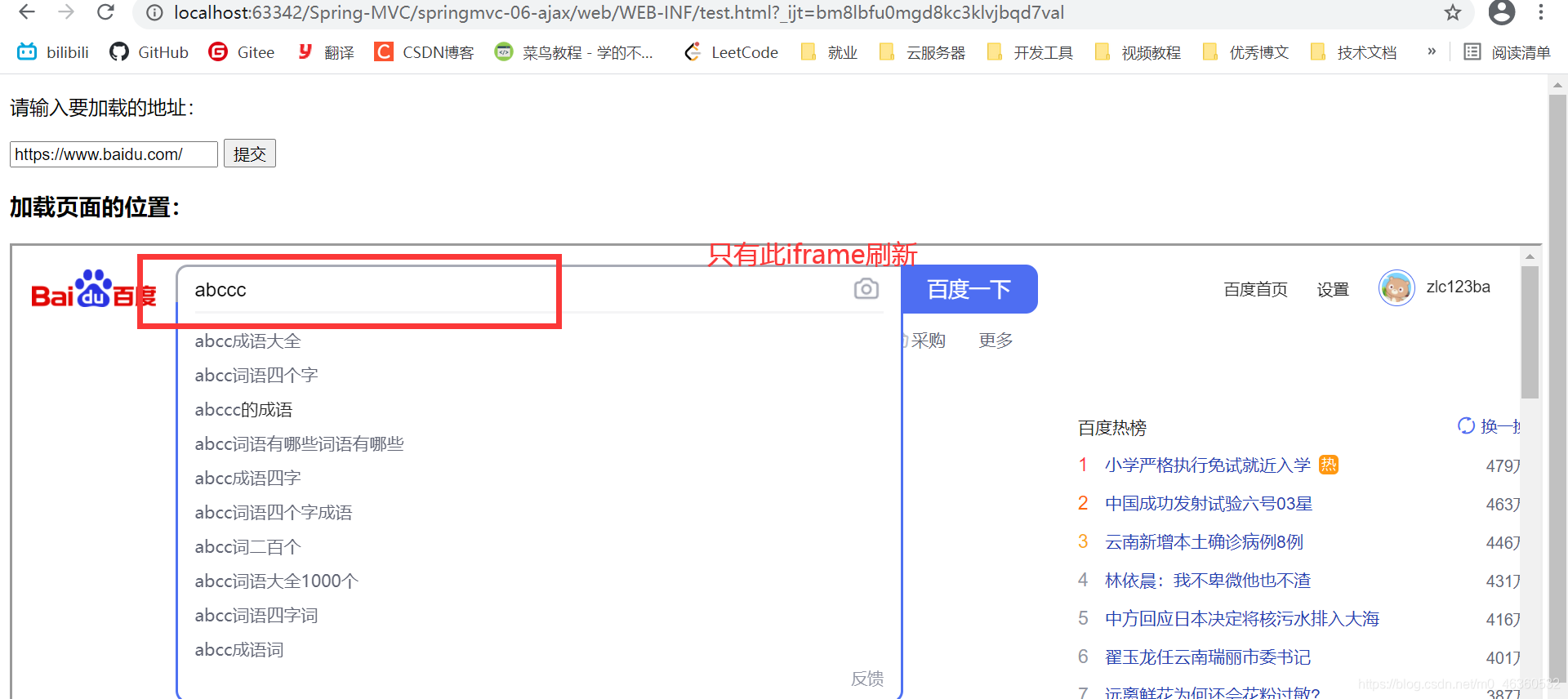The image size is (1568, 699).
Task: Open the 设置 settings link
Action: (1333, 289)
